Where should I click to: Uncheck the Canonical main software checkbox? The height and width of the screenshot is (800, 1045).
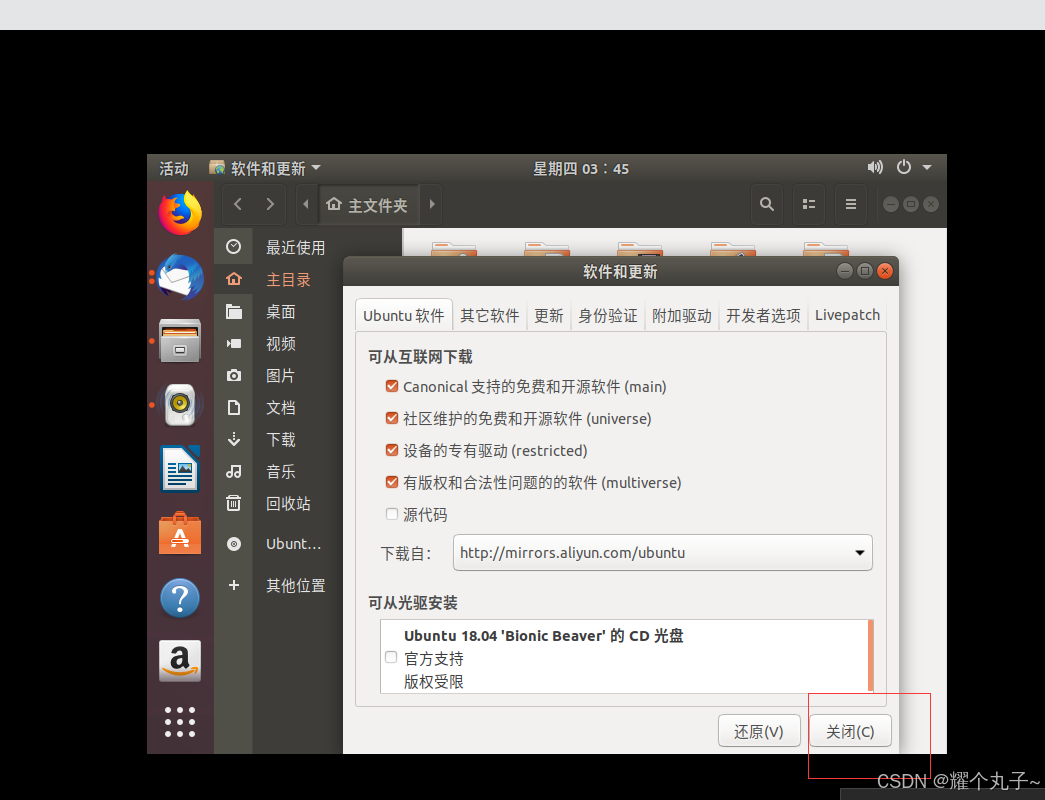[392, 386]
